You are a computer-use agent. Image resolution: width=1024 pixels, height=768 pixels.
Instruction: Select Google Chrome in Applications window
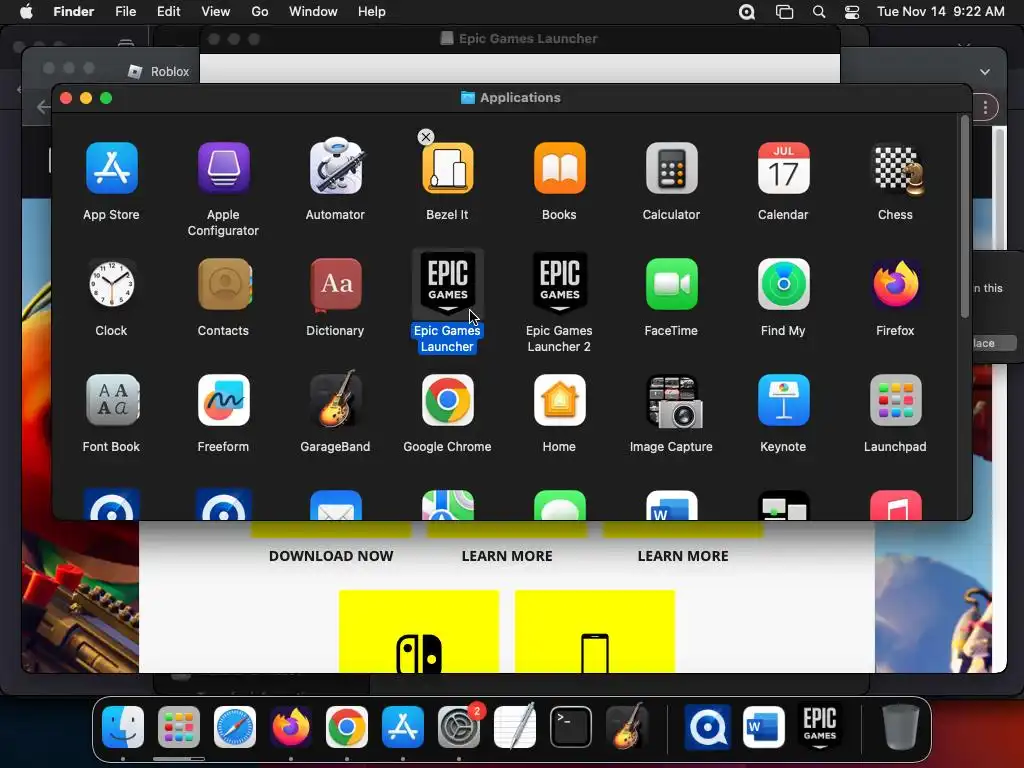coord(448,400)
